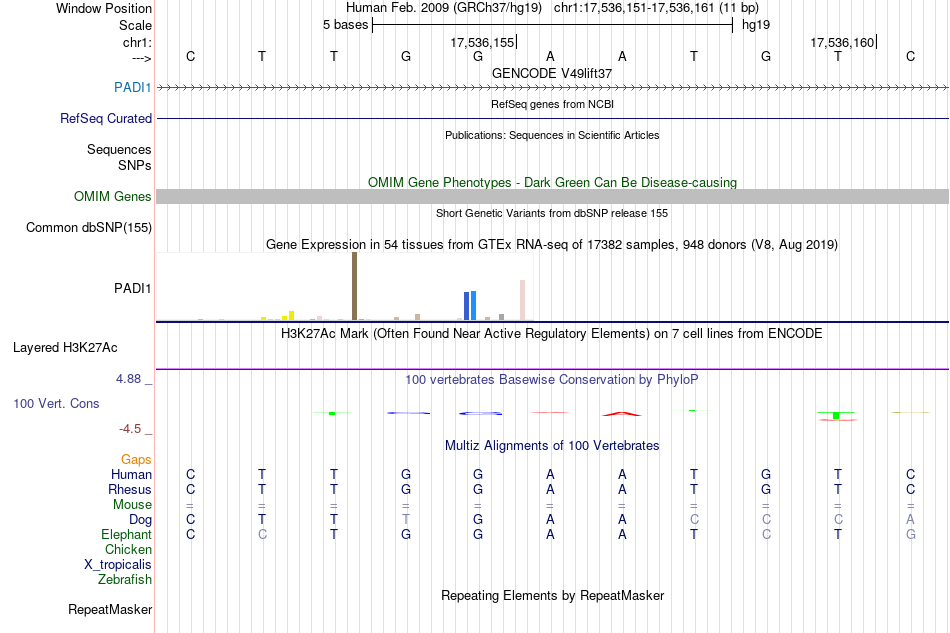Click Short Genetic Variants dbSNP title

point(552,213)
